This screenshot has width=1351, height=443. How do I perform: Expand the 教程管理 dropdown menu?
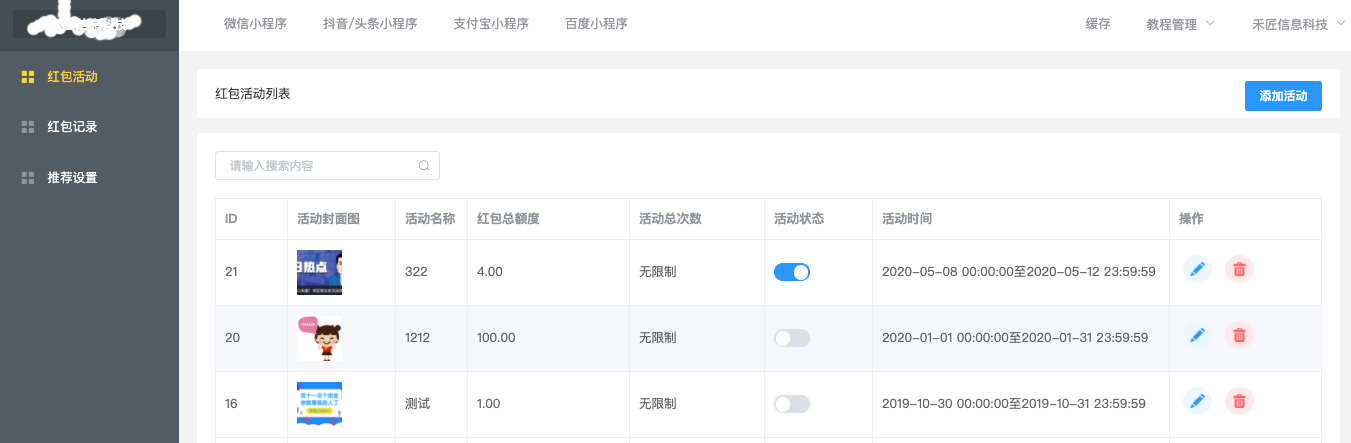coord(1180,25)
